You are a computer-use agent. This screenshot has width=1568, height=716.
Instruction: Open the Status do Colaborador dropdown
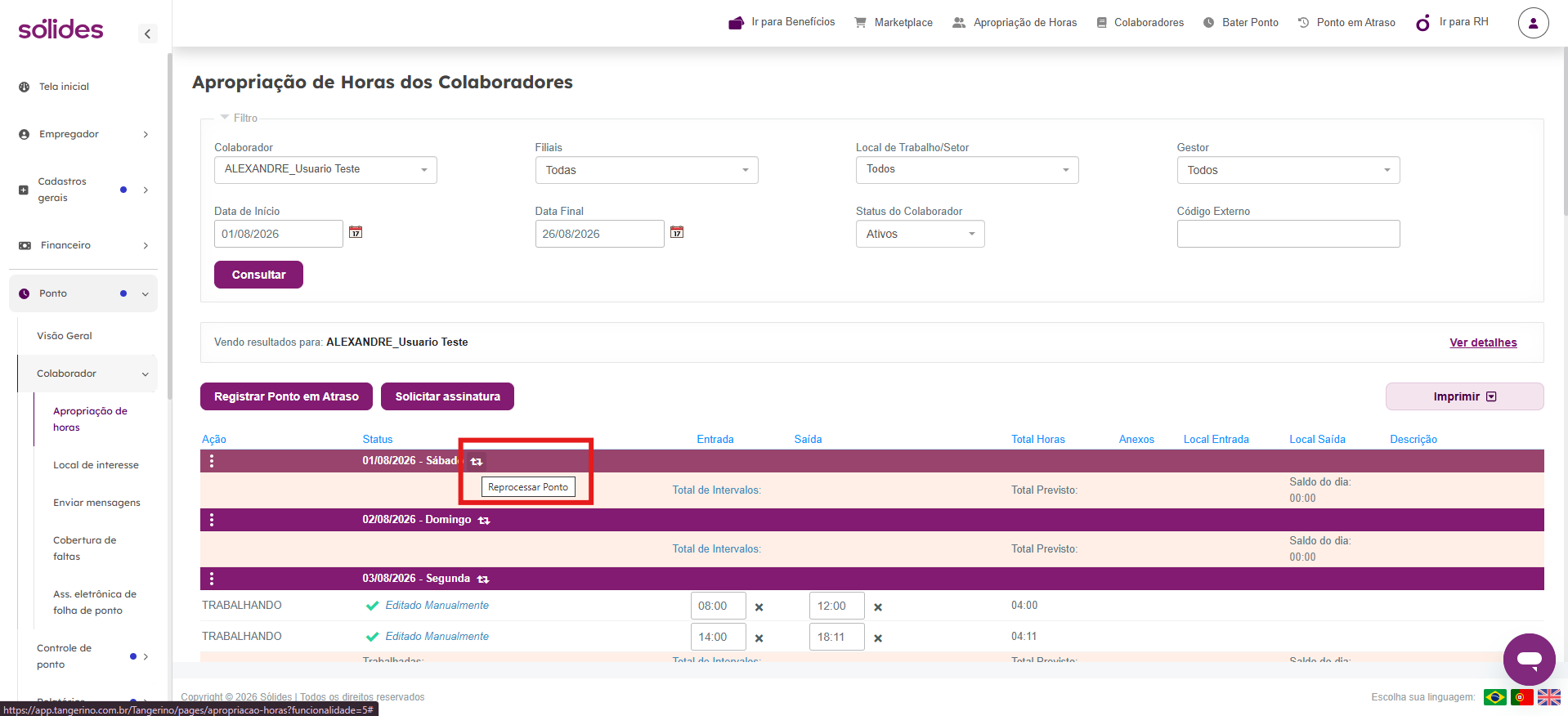coord(921,234)
